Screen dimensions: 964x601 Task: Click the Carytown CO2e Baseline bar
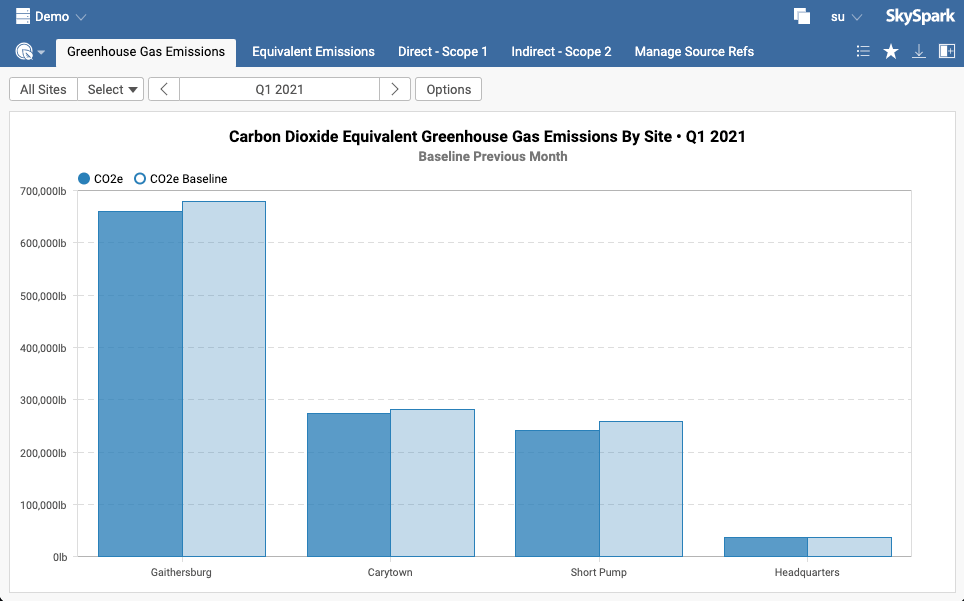click(x=432, y=483)
